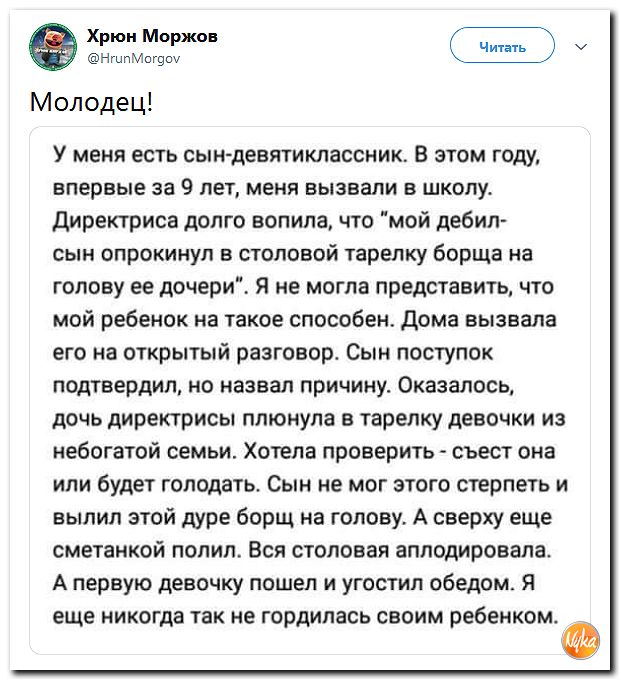The width and height of the screenshot is (621, 681).
Task: Click the tweet text Молодец!
Action: click(92, 101)
